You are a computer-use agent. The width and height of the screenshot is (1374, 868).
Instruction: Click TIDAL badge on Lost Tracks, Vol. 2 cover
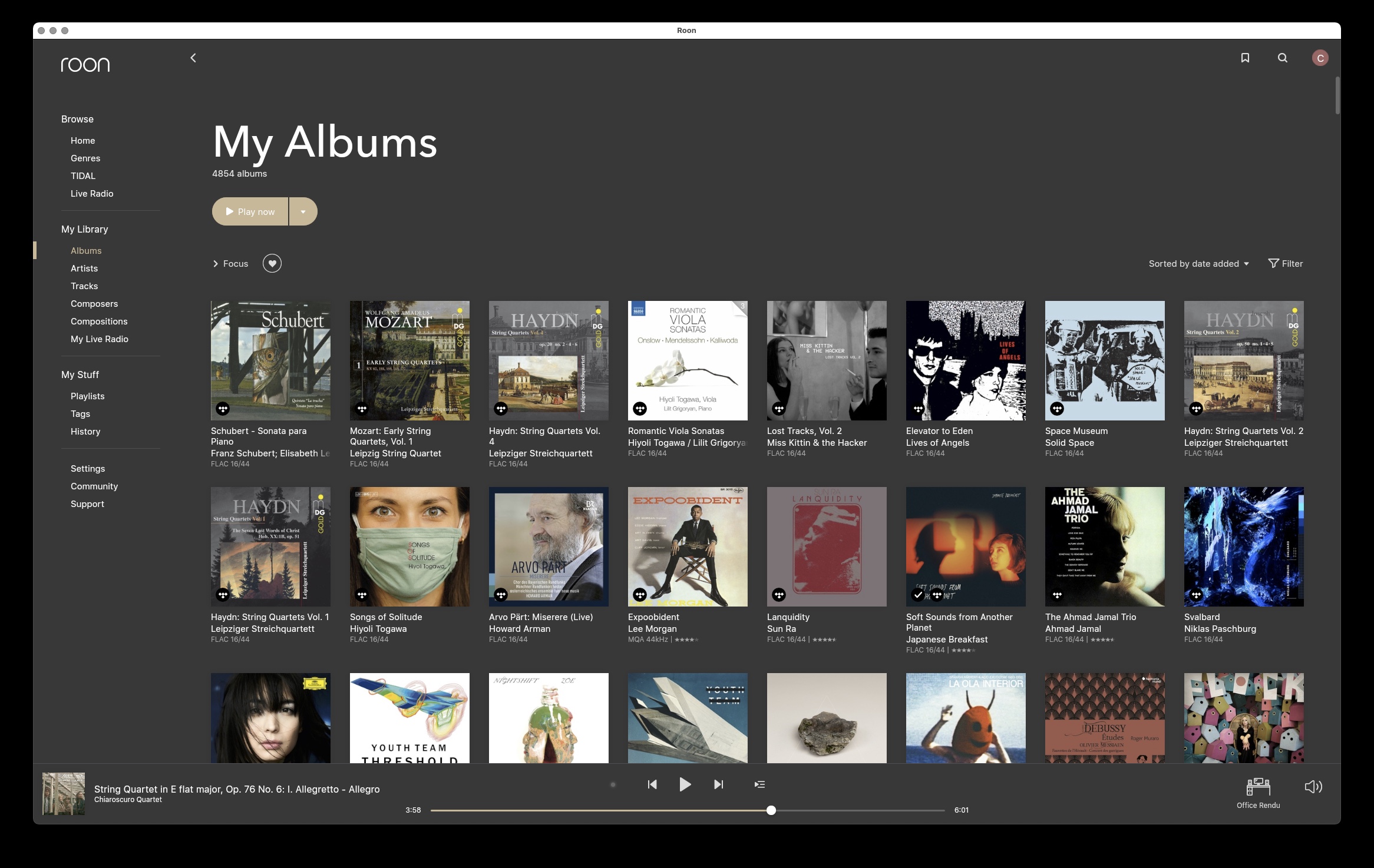click(779, 408)
